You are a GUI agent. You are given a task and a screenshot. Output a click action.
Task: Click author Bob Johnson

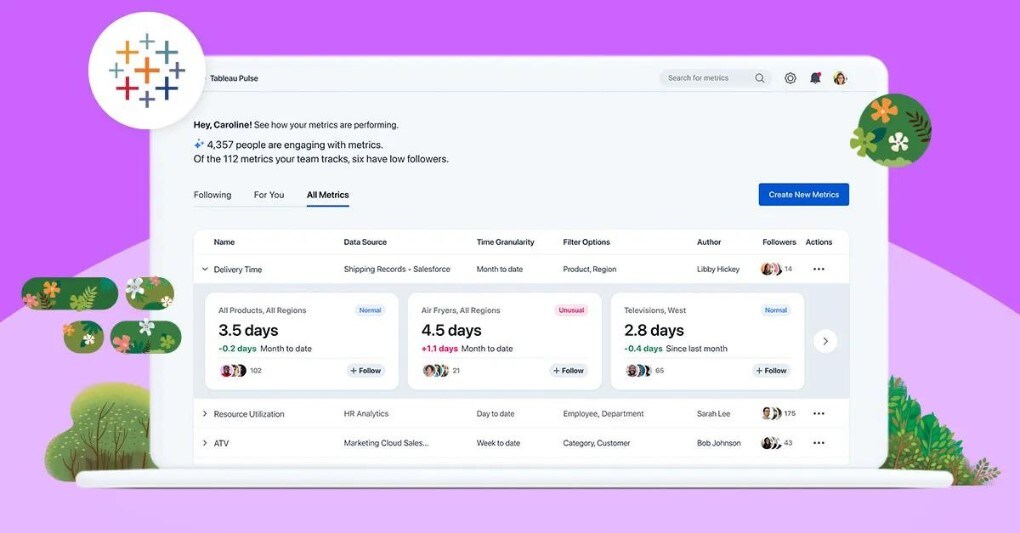coord(719,443)
